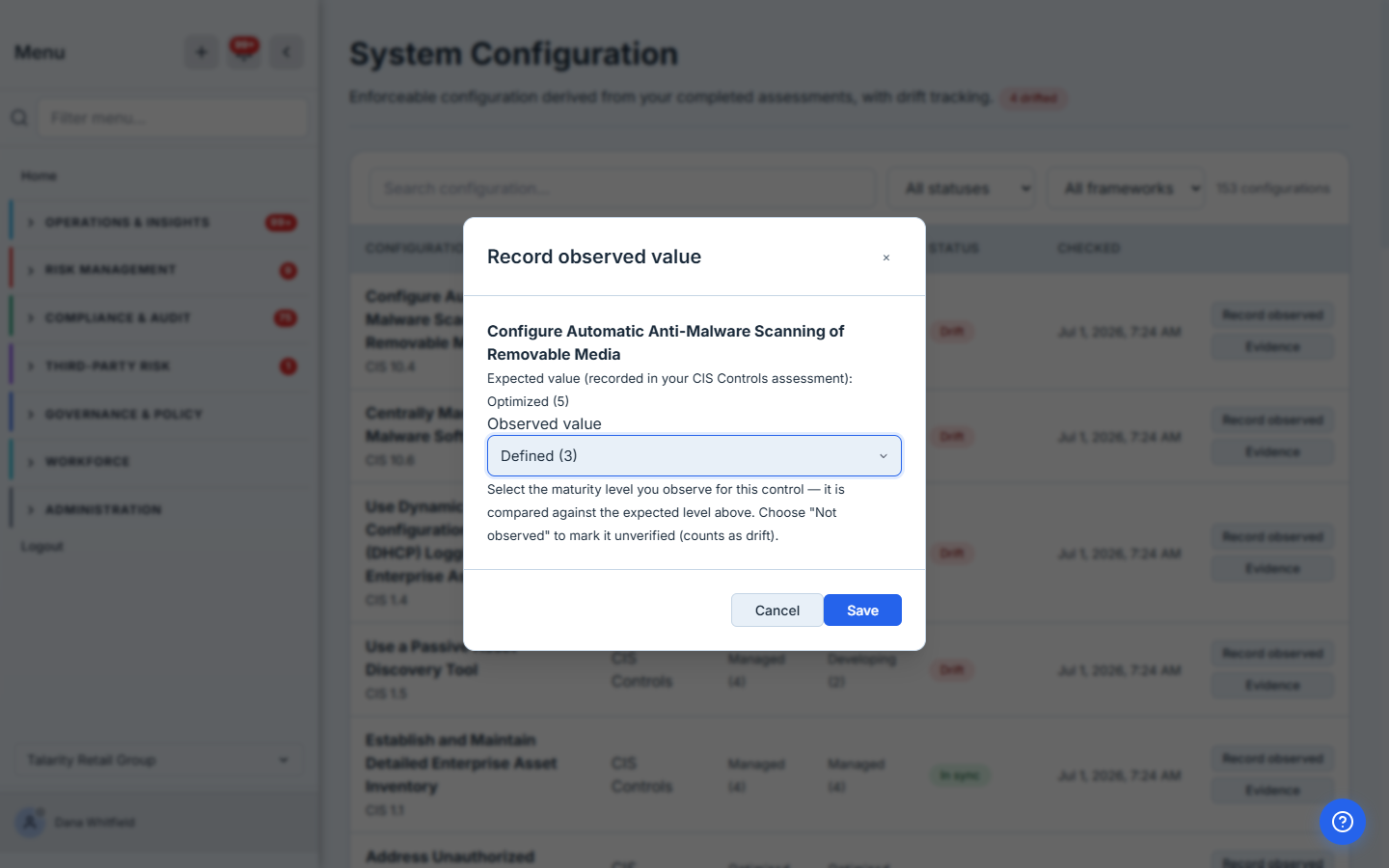Click Evidence for CIS 1.5 row
Screen dimensions: 1389x868
1272,686
